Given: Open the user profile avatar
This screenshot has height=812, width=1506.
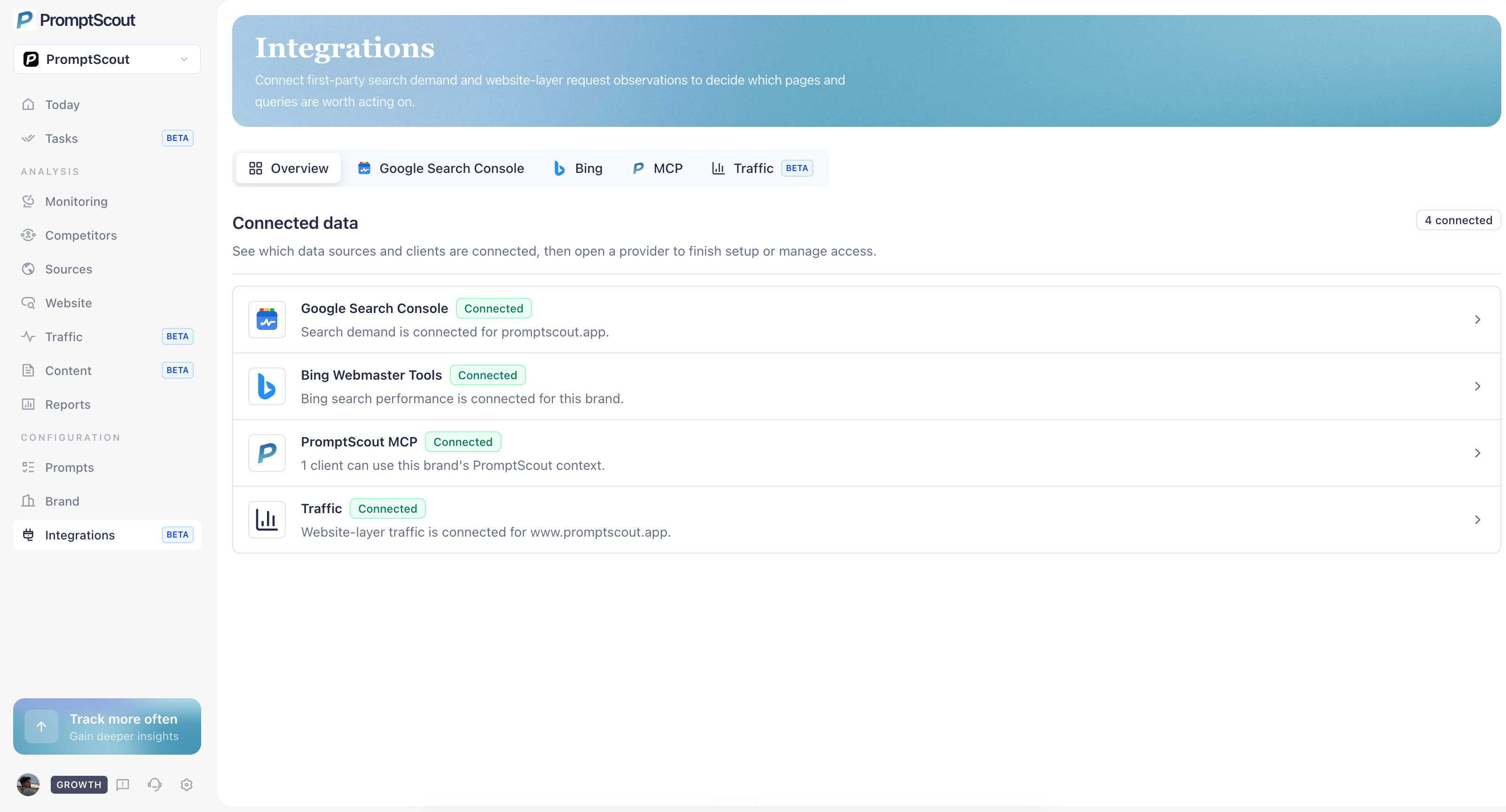Looking at the screenshot, I should (x=28, y=785).
